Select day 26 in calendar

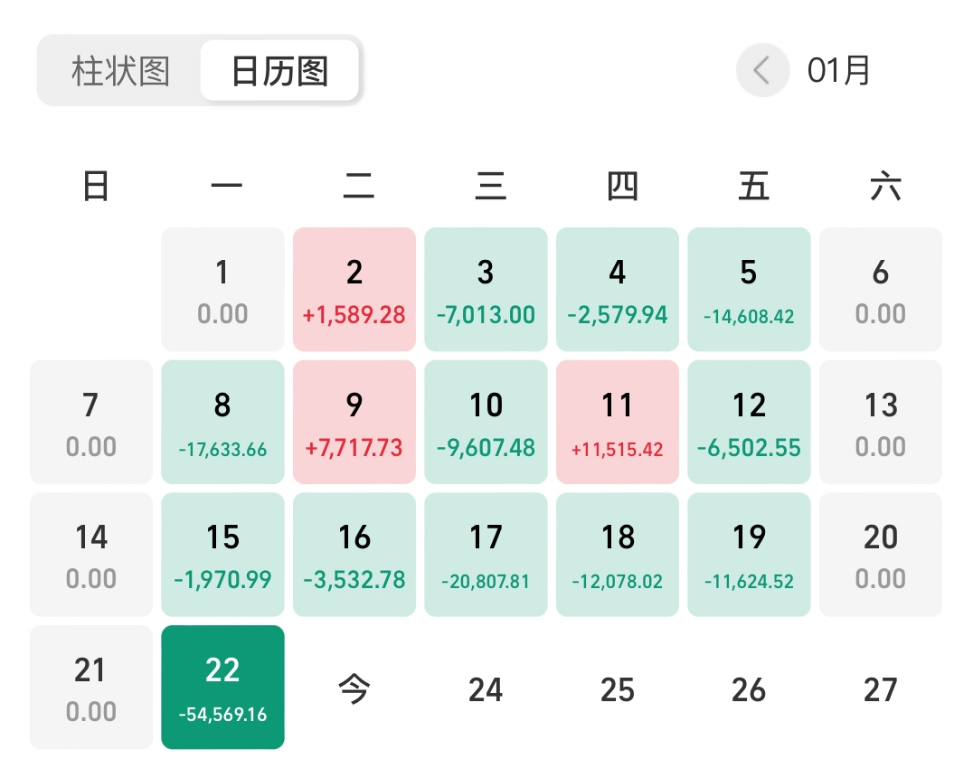pyautogui.click(x=749, y=689)
